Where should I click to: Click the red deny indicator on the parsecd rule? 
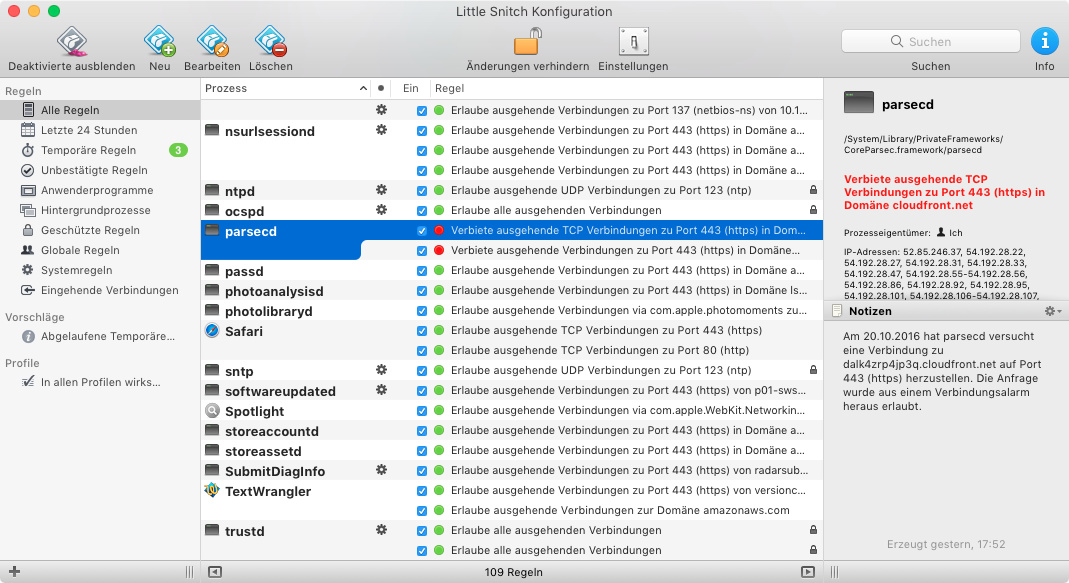(x=439, y=230)
